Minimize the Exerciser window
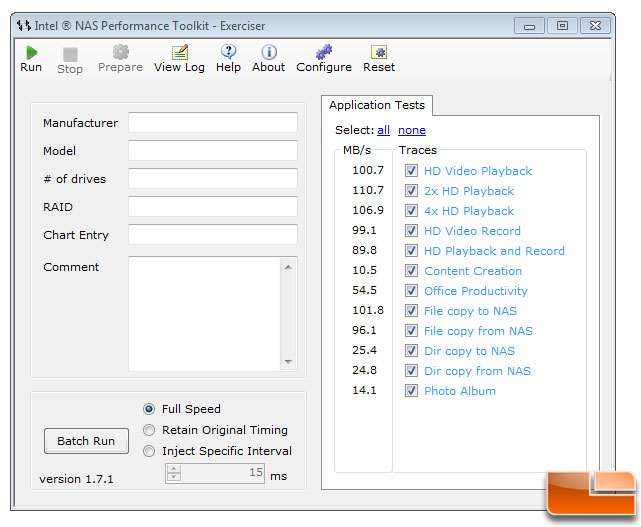Viewport: 641px width, 527px height. 529,26
